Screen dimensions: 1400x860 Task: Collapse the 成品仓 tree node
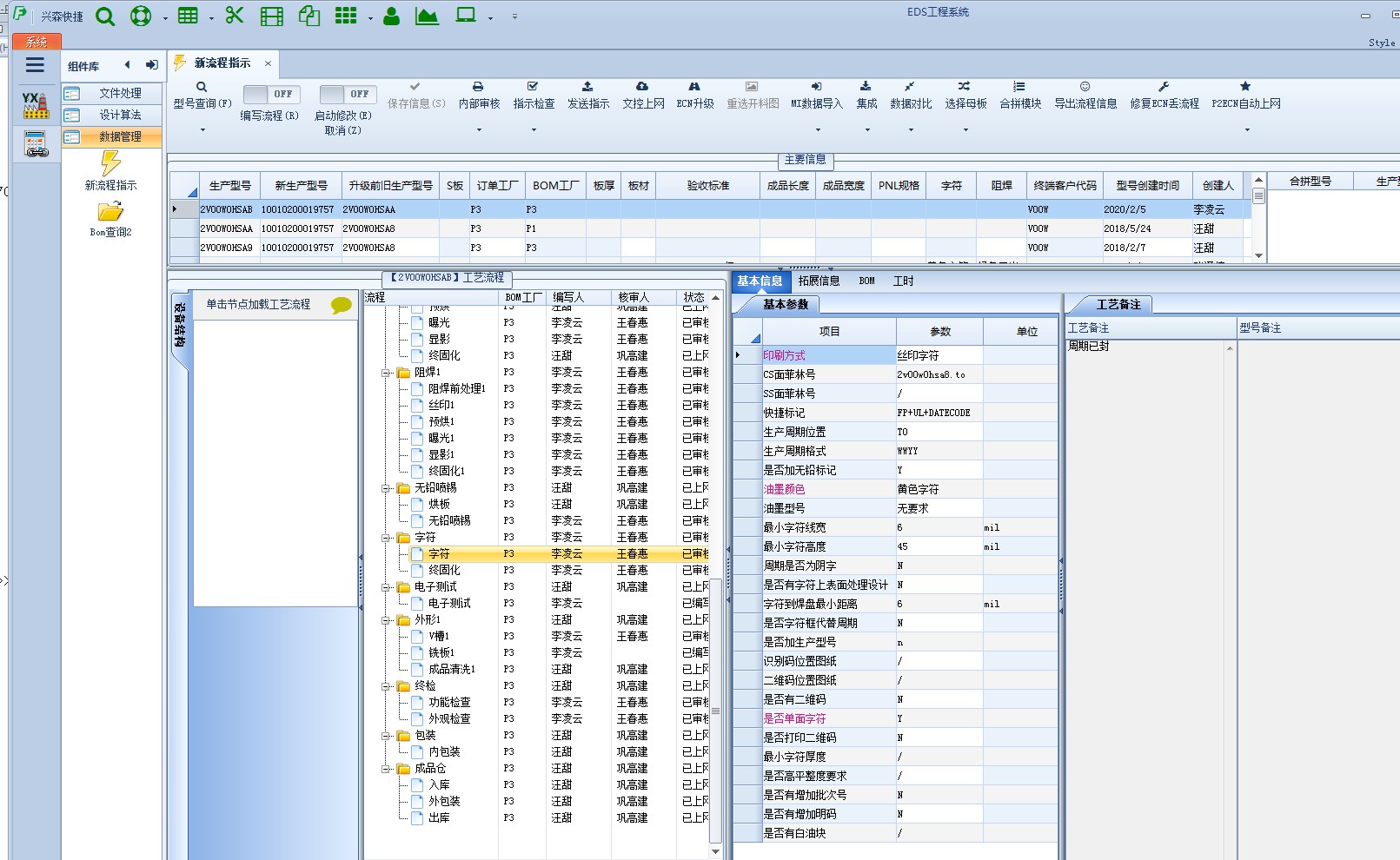[x=386, y=769]
